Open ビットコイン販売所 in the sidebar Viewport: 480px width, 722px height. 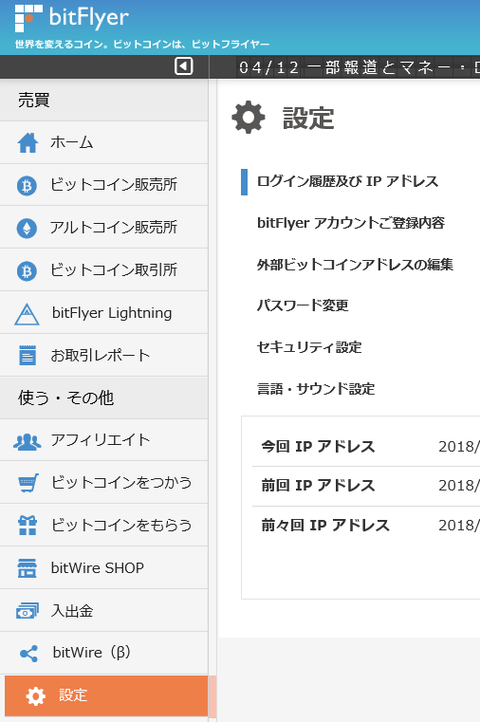pos(104,185)
